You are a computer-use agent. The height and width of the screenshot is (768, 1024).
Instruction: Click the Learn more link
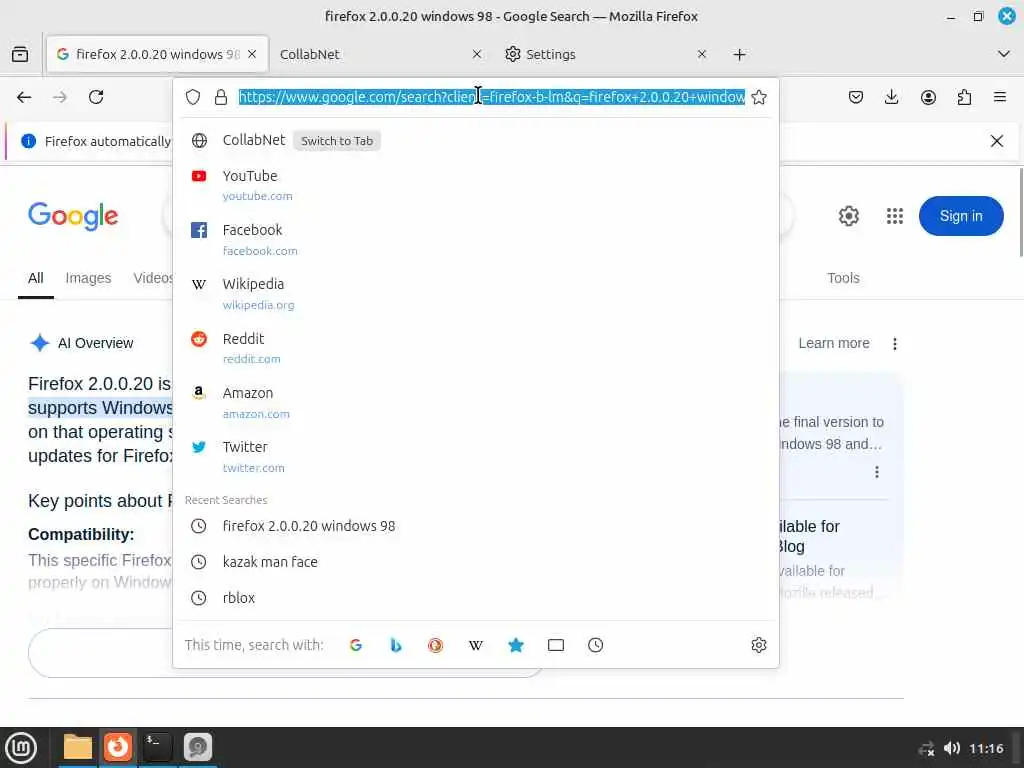tap(834, 344)
